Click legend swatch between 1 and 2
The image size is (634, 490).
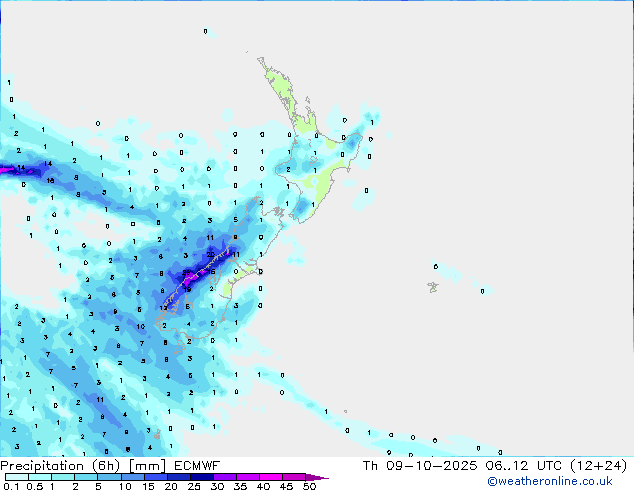point(63,477)
